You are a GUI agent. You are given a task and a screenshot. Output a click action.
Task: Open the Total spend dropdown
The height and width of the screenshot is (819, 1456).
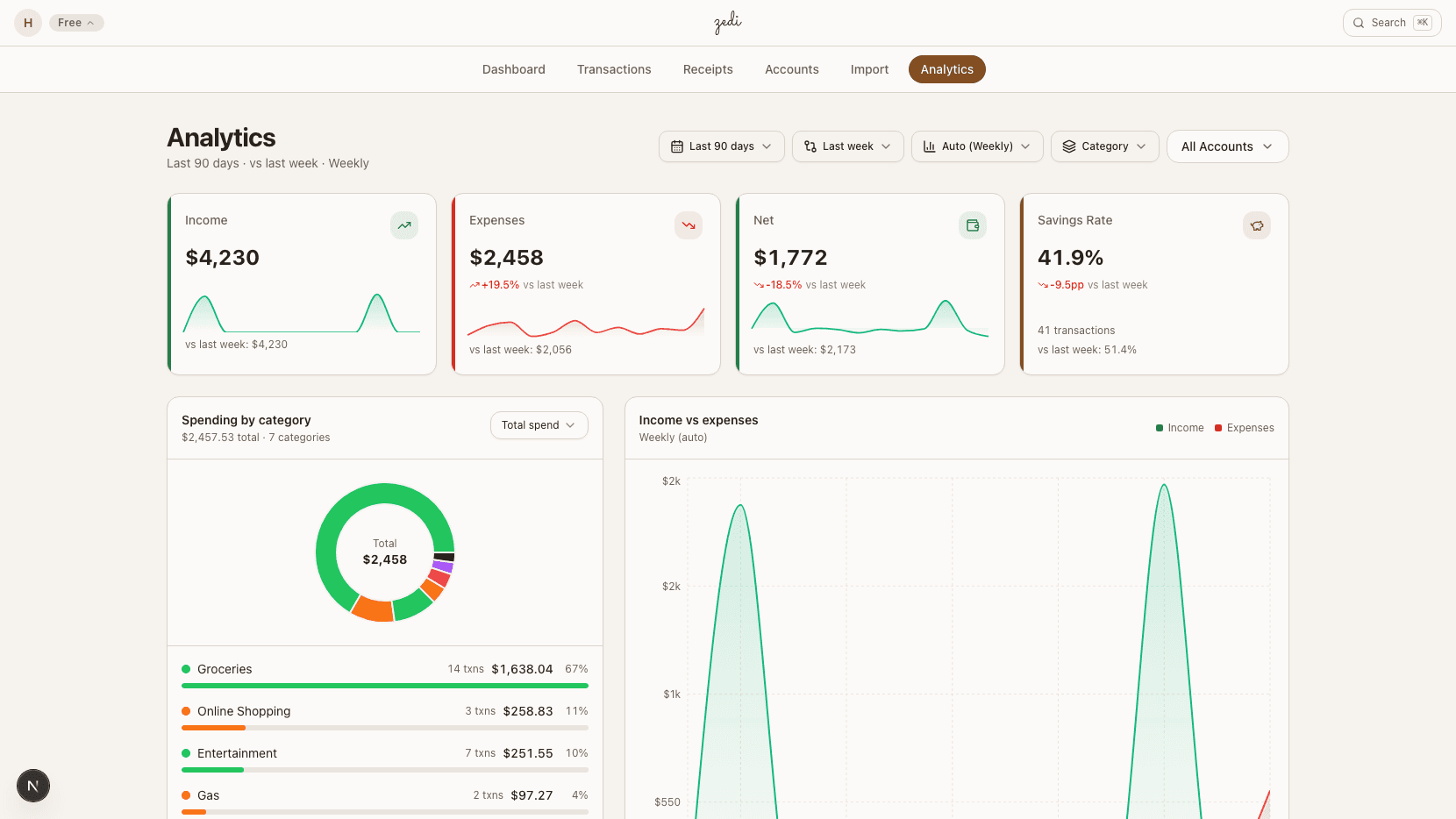[x=539, y=425]
